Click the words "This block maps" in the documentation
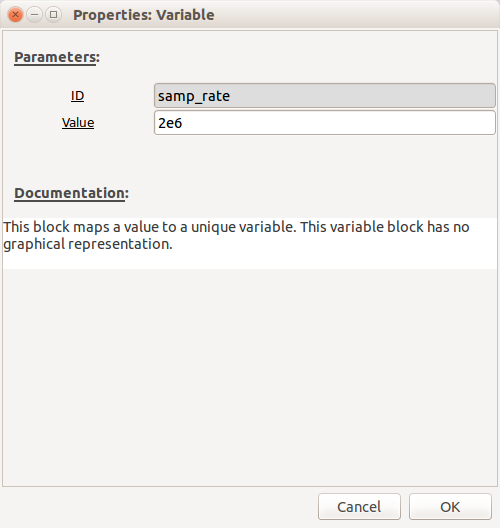500x528 pixels. (x=57, y=227)
